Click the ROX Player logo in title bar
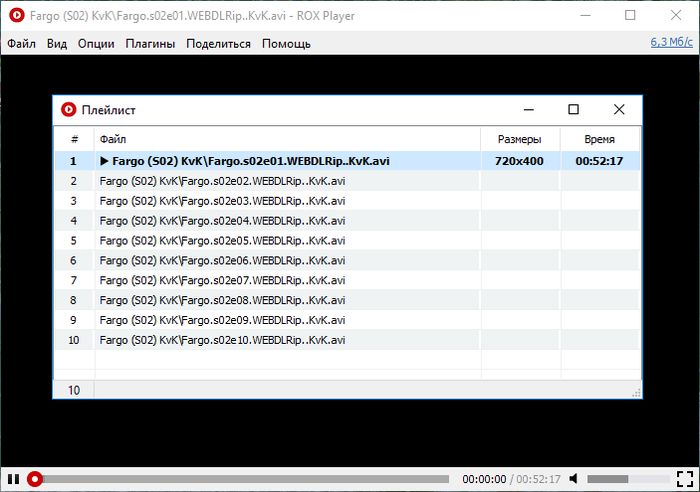Screen dimensions: 700x492 16,16
